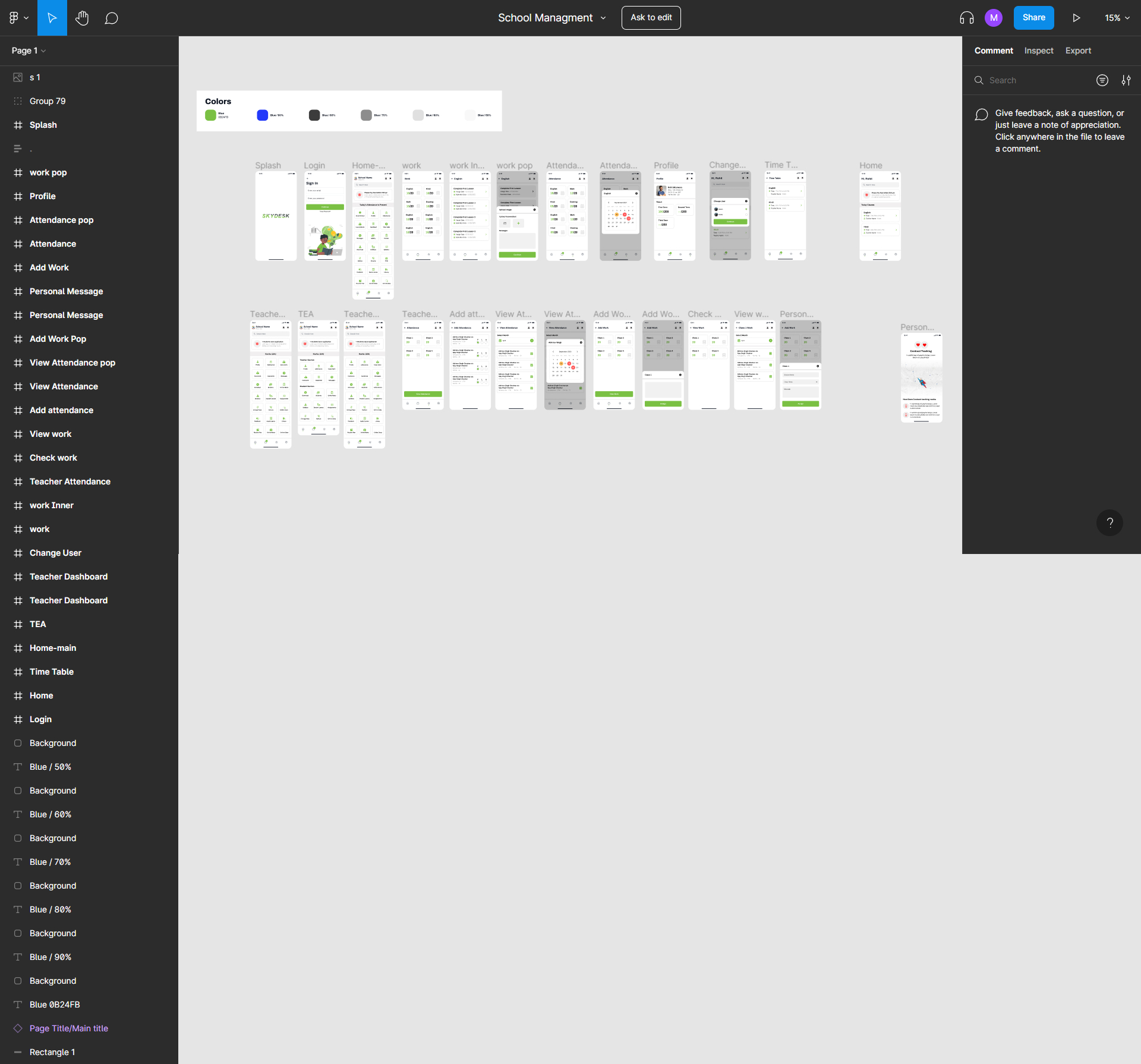Select the Comment bubble tool
The image size is (1141, 1064).
111,18
